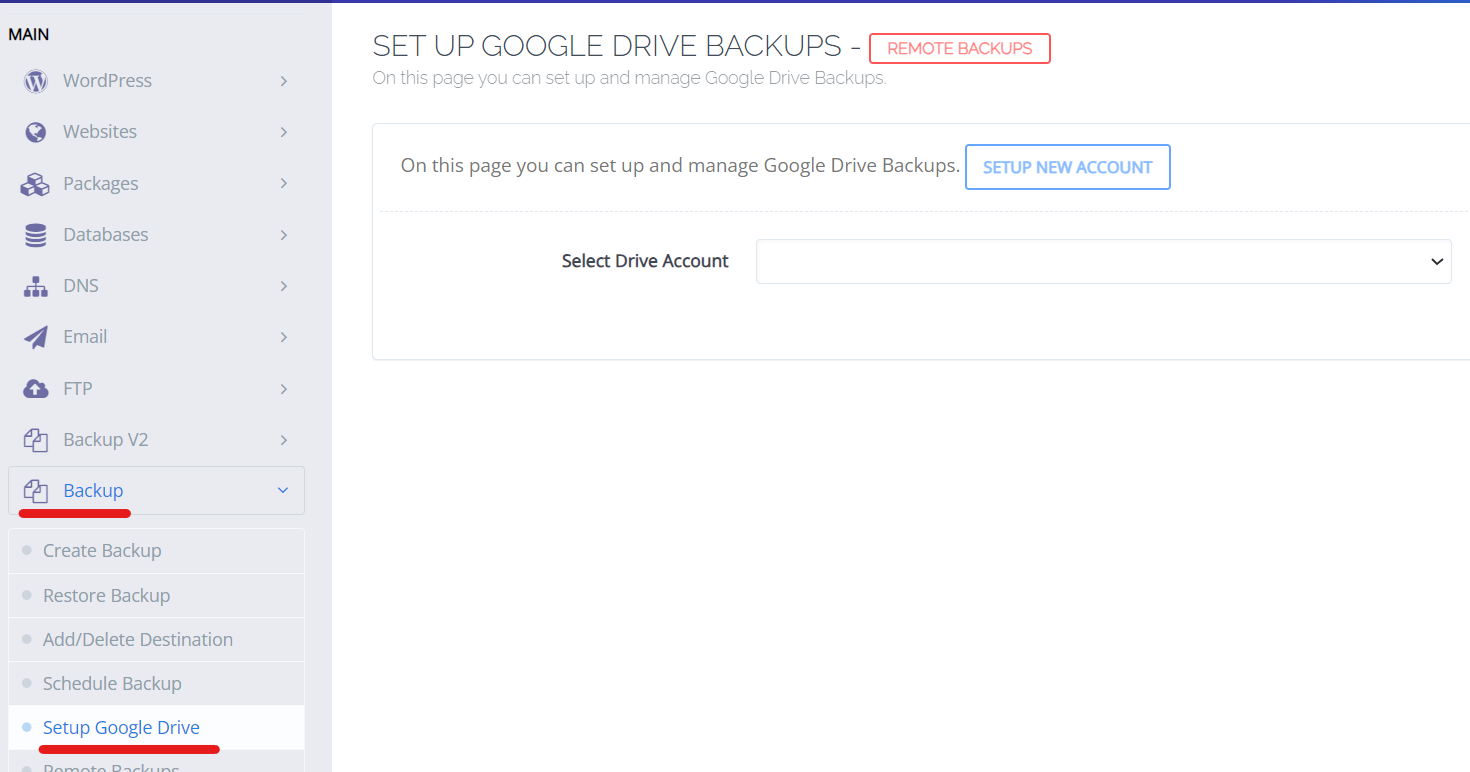Click the Backup pages icon in the sidebar
The width and height of the screenshot is (1470, 772).
click(x=35, y=490)
